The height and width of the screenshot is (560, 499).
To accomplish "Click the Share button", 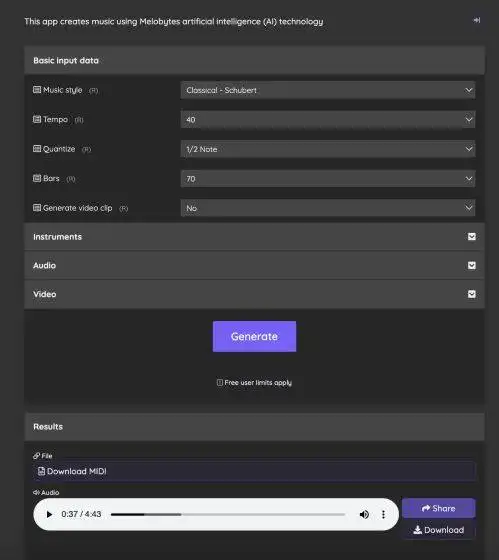I will (439, 508).
